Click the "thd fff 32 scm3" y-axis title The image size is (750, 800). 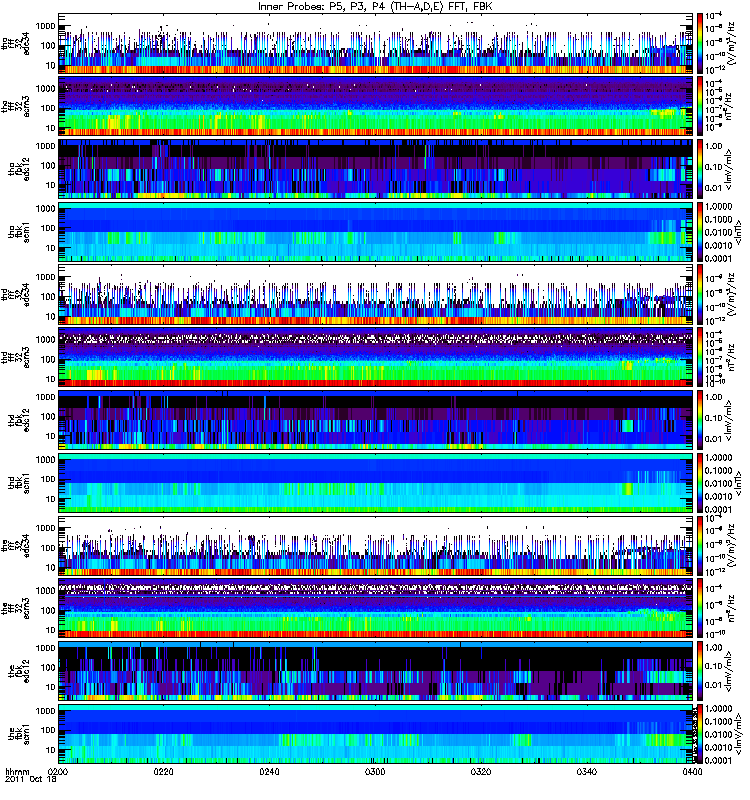point(16,358)
